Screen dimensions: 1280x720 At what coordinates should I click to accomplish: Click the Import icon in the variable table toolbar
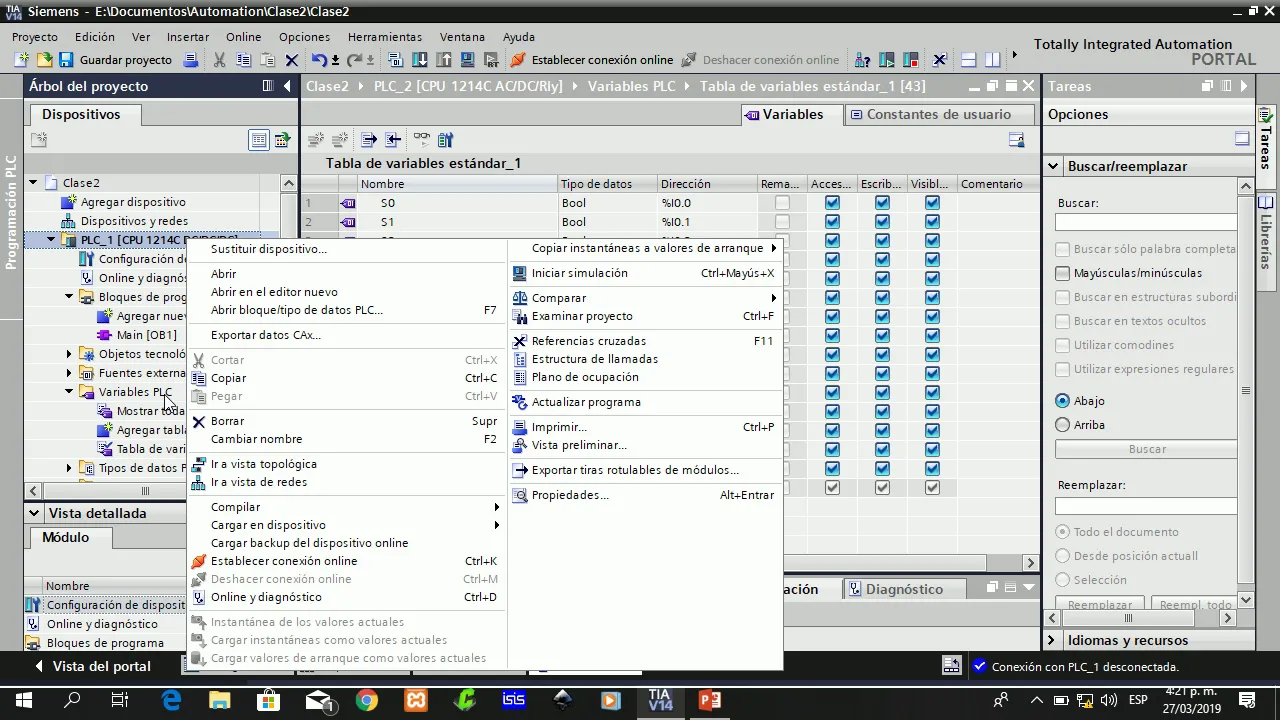(x=393, y=140)
